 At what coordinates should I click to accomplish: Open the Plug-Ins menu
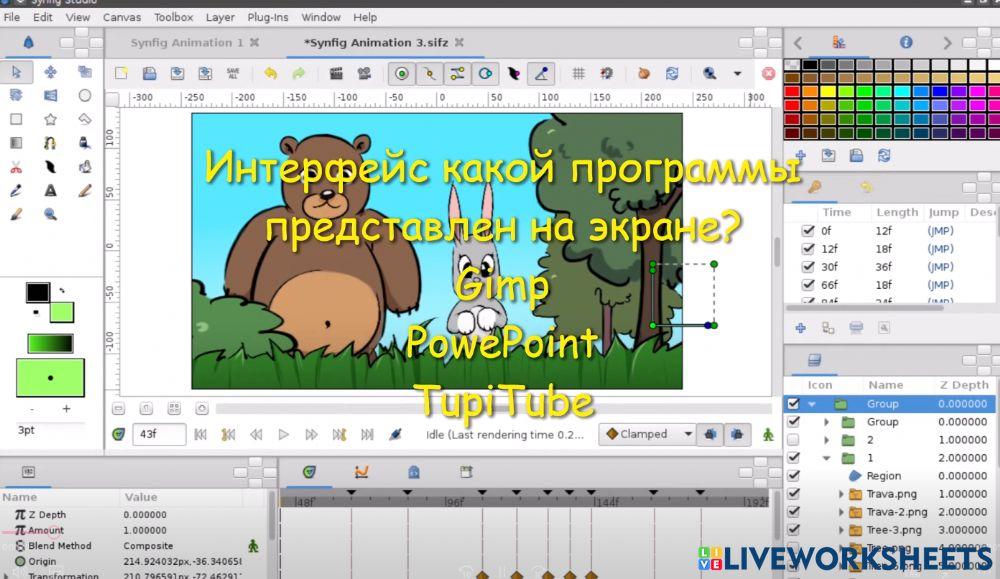(268, 17)
